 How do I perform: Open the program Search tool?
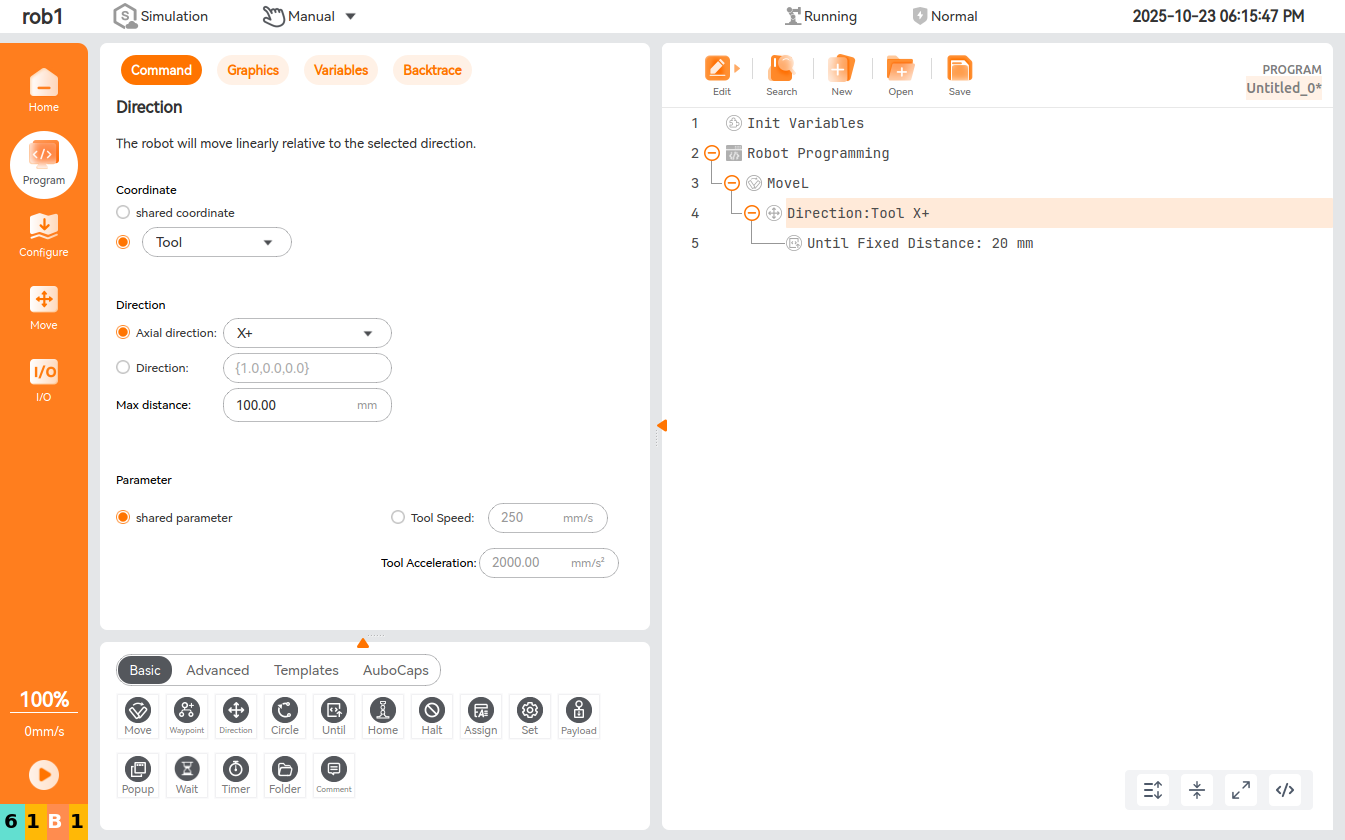point(781,75)
